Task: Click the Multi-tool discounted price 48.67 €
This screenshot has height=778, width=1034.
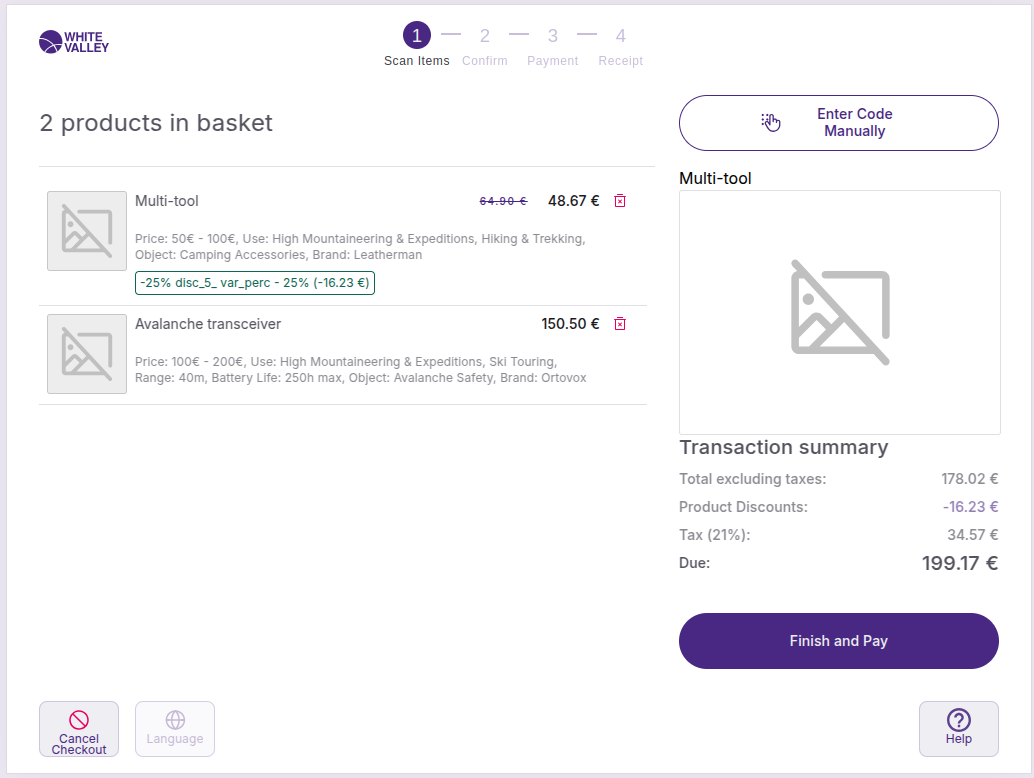Action: [x=573, y=201]
